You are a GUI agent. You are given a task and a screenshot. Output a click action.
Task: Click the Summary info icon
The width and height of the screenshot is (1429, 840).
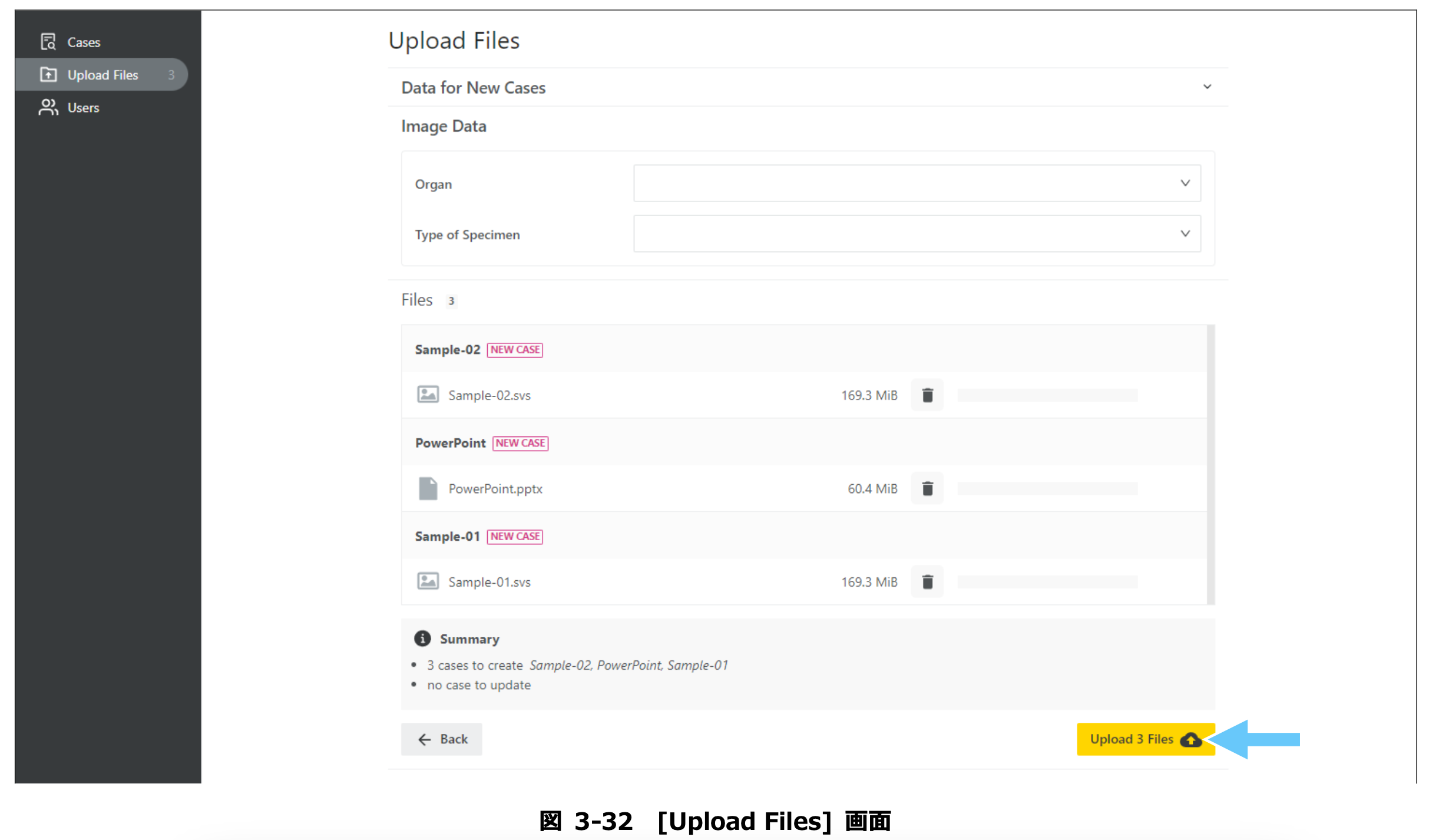pyautogui.click(x=422, y=639)
